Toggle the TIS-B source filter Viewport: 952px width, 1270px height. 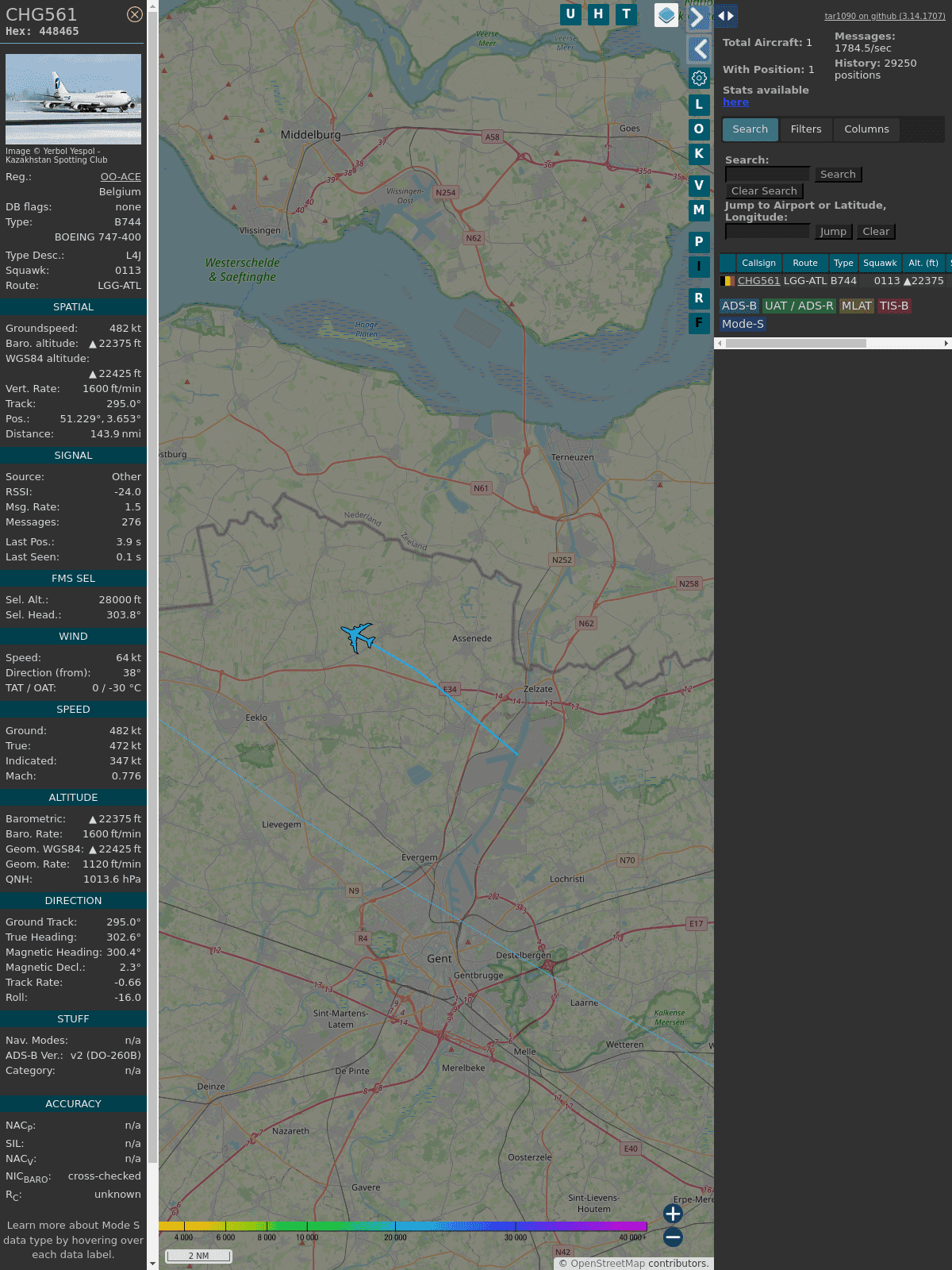pos(893,306)
